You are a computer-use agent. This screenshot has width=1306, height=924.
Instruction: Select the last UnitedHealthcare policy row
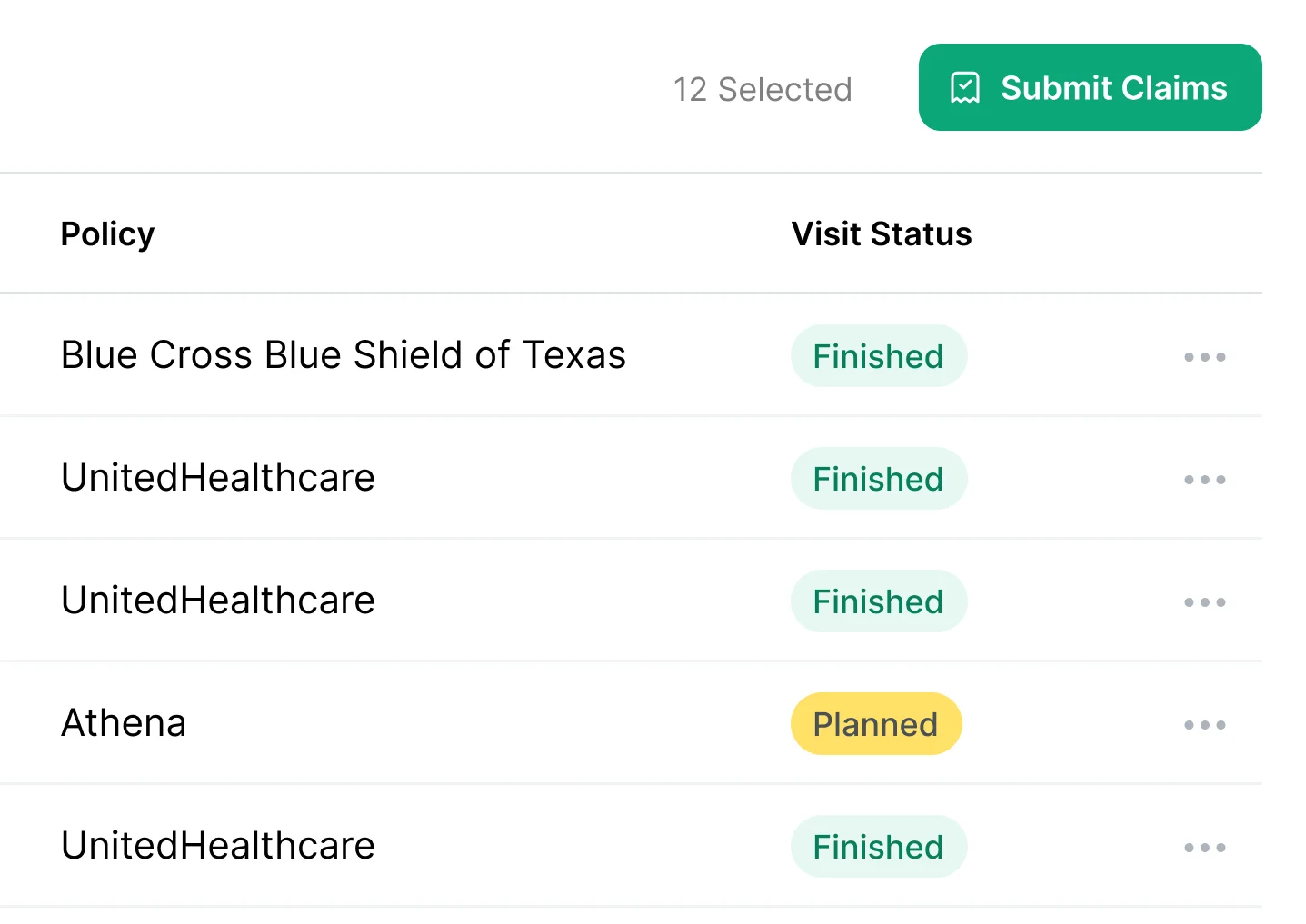click(217, 846)
